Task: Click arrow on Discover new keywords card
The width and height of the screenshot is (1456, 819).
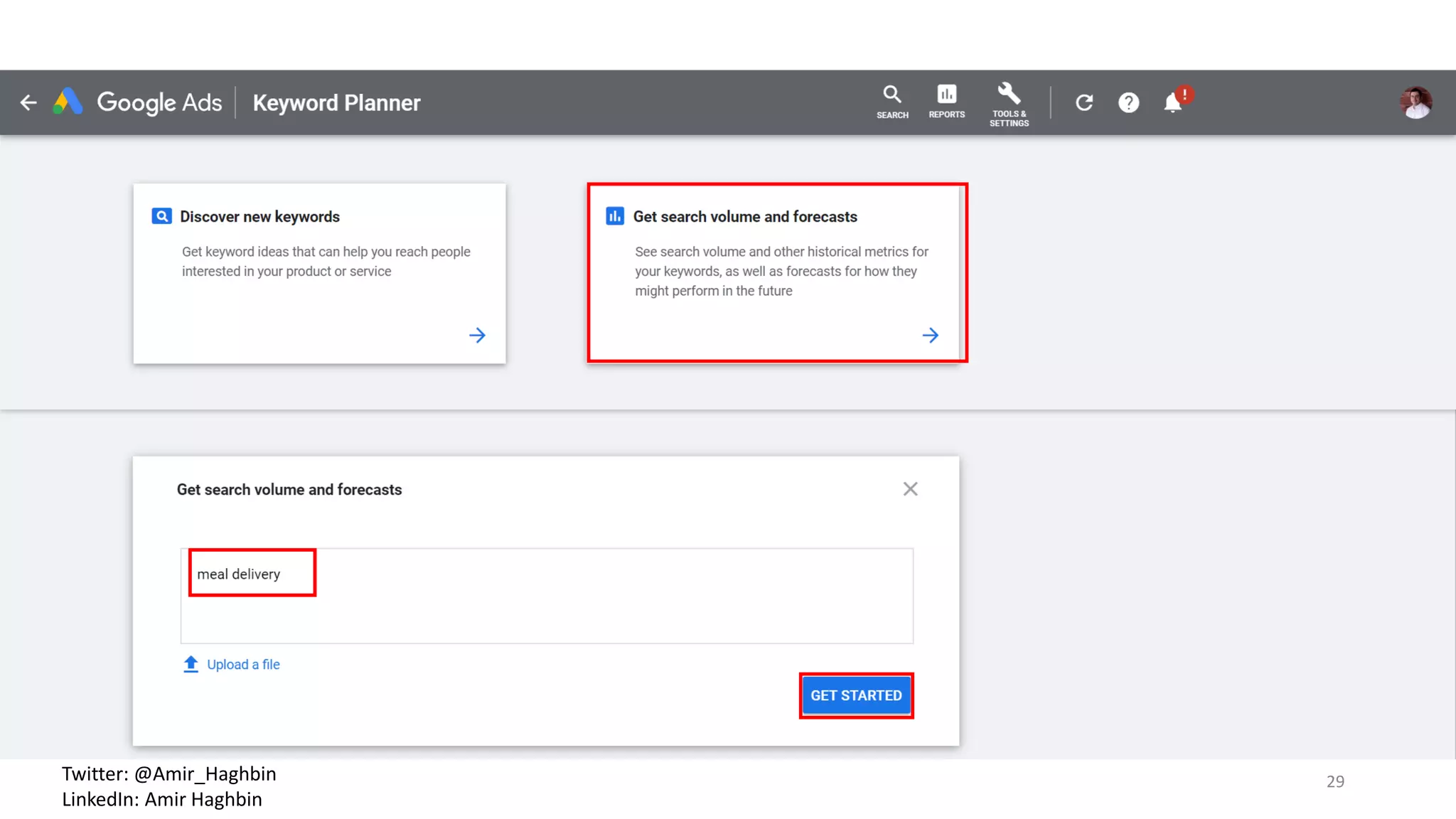Action: [477, 336]
